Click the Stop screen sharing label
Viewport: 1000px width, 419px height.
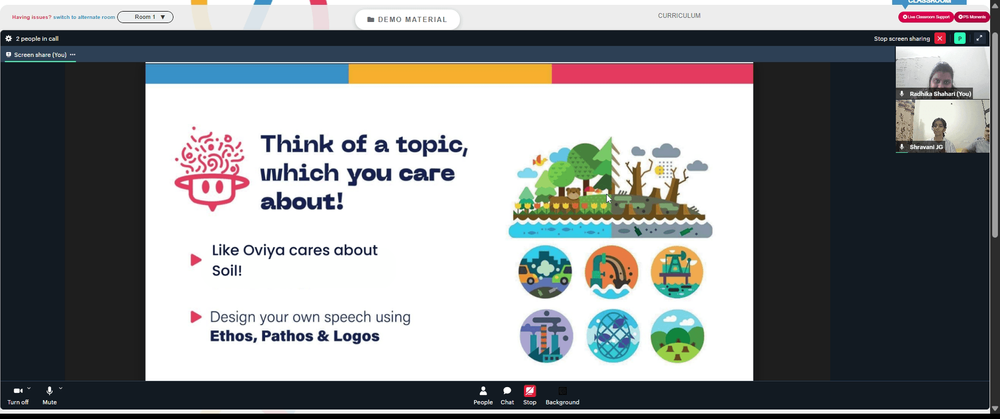902,39
